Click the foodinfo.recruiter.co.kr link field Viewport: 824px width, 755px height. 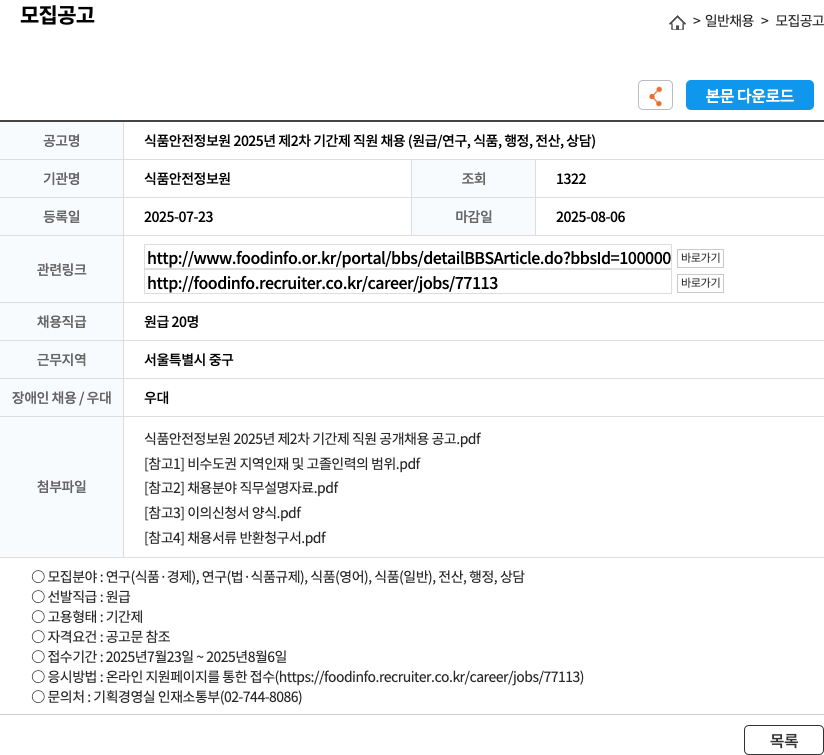click(408, 283)
